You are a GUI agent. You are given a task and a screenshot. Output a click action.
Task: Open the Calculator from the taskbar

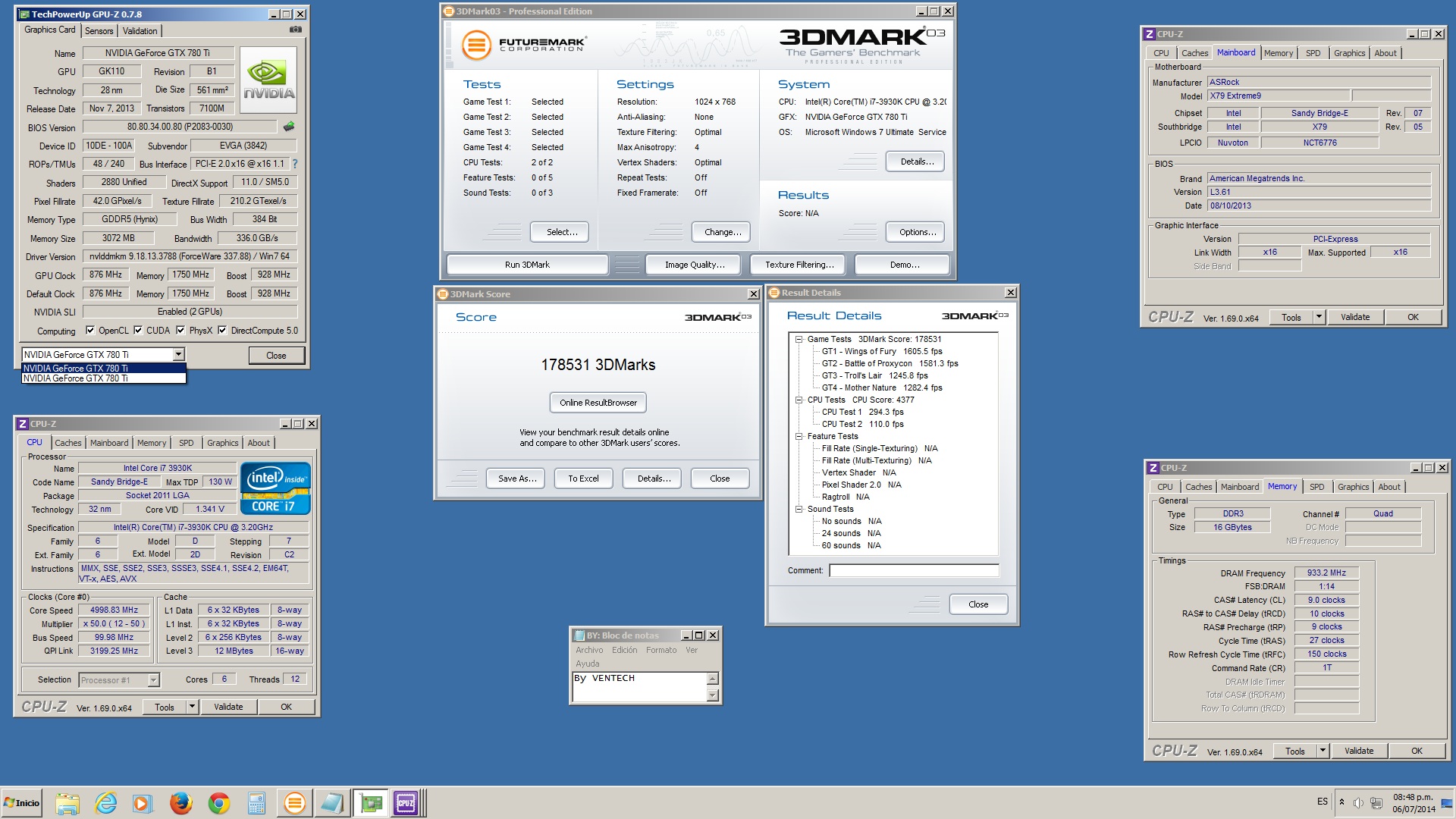(256, 803)
